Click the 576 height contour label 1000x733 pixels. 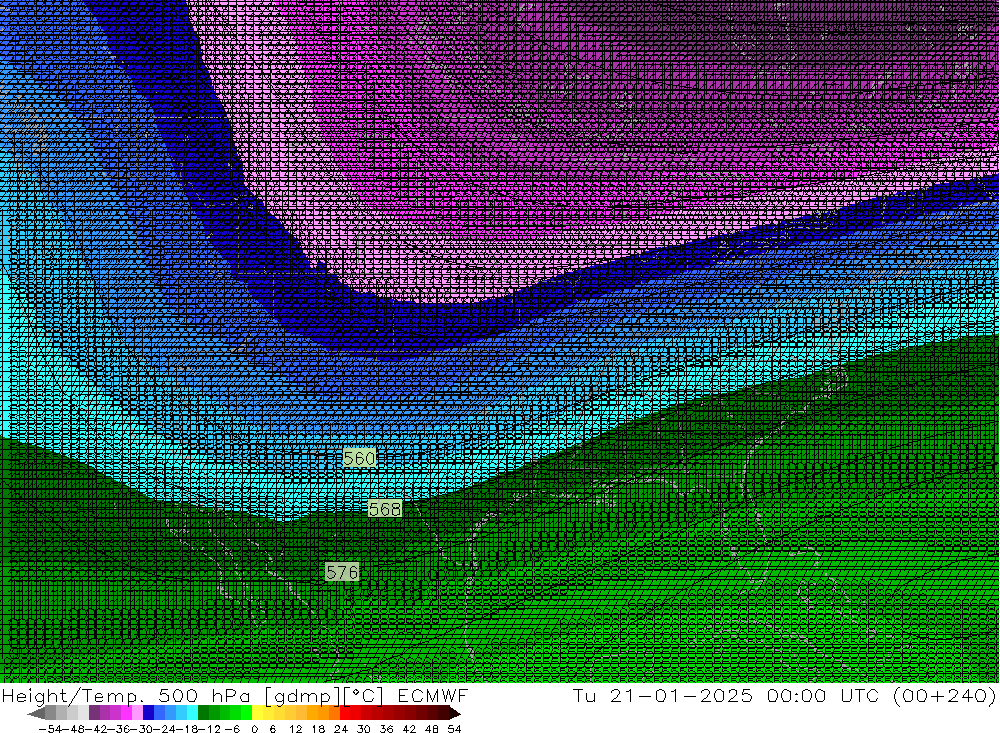(342, 572)
